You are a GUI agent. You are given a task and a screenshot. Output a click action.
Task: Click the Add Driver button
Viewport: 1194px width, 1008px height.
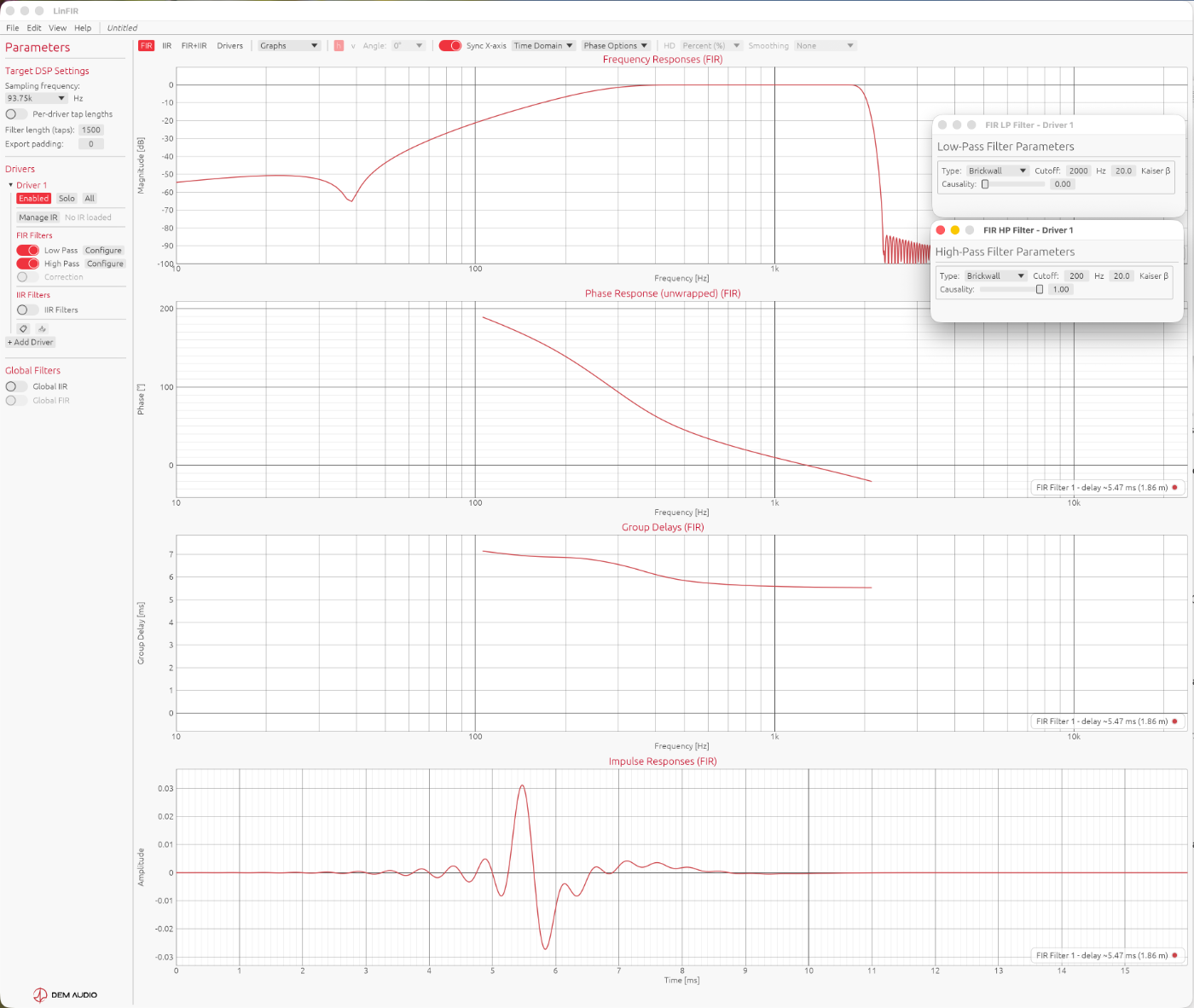(31, 342)
